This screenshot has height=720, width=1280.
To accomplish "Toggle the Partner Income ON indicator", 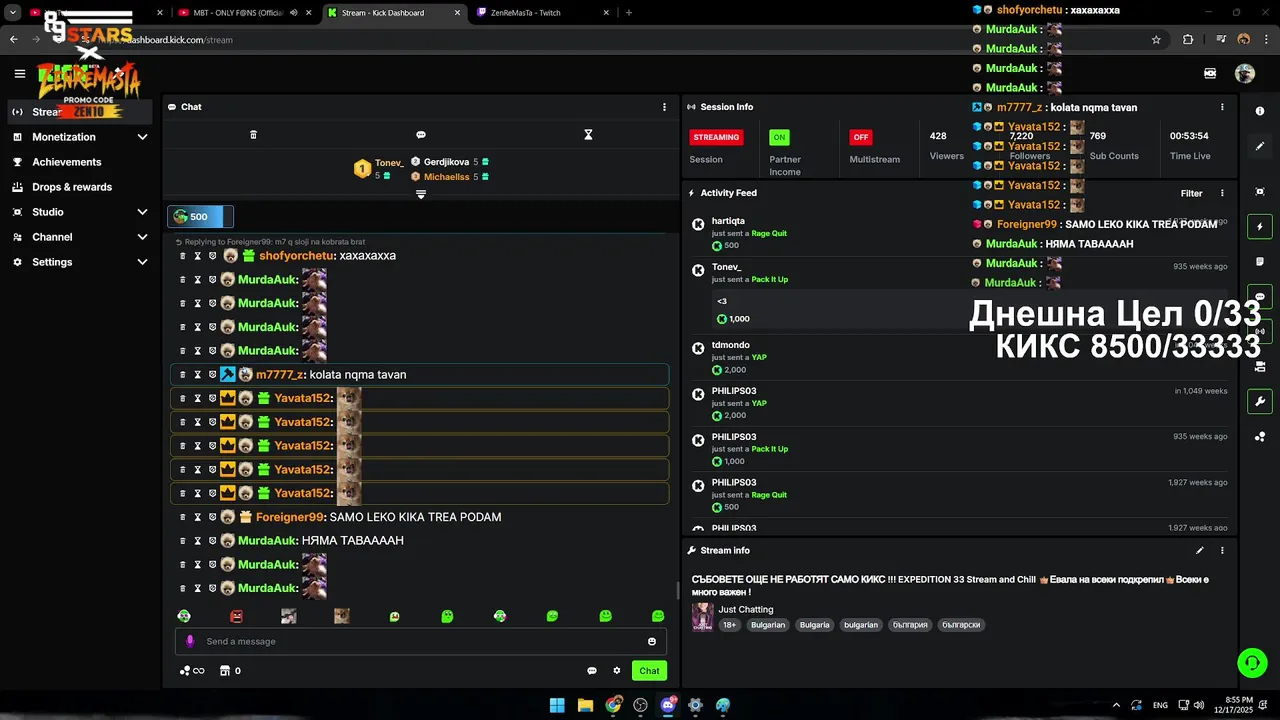I will (779, 137).
